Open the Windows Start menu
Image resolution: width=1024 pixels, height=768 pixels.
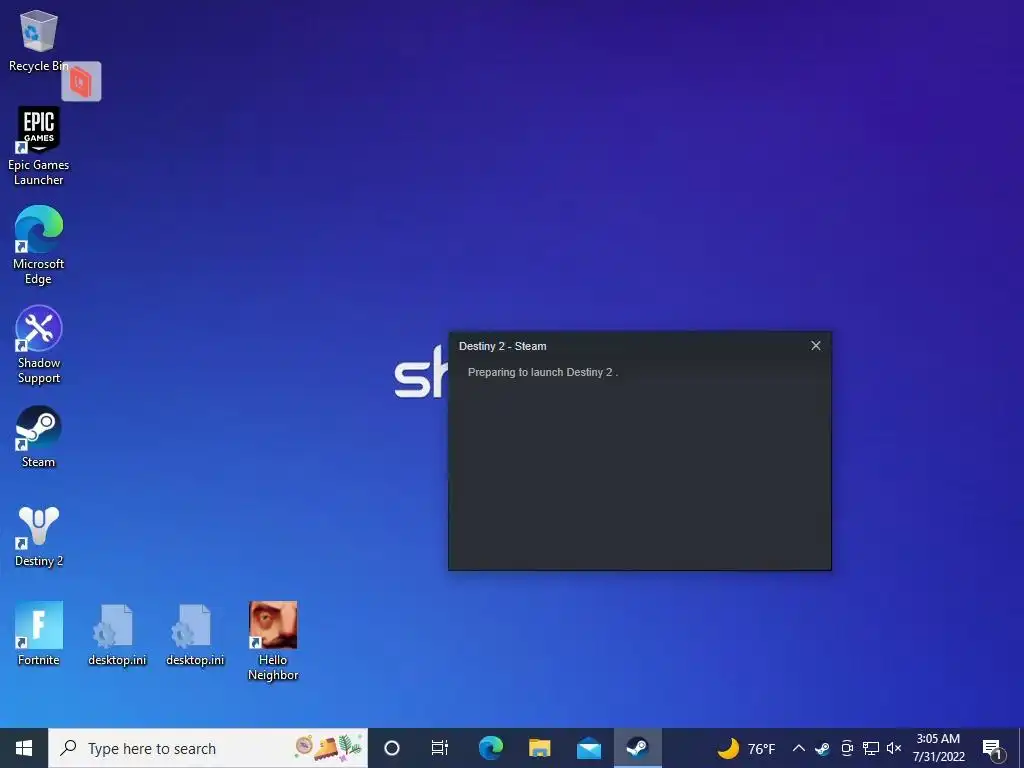[24, 748]
